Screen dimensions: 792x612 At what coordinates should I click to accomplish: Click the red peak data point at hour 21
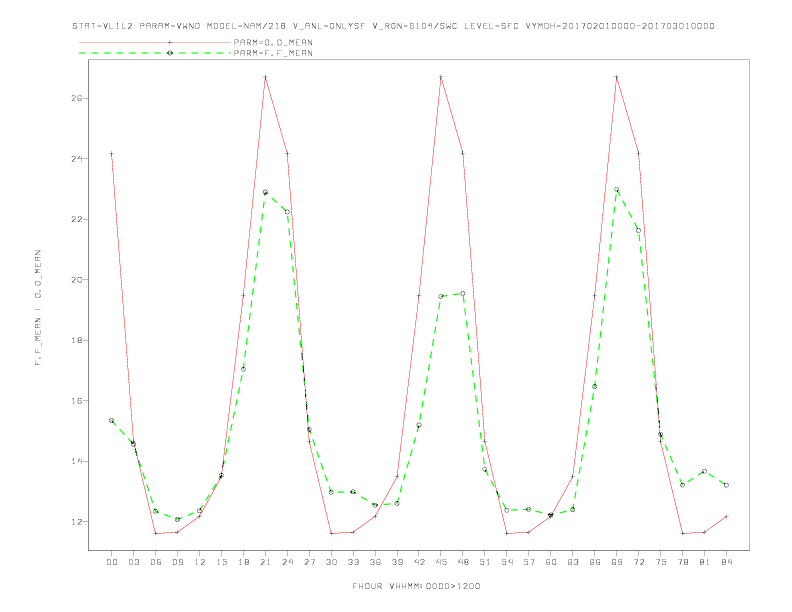[x=265, y=77]
